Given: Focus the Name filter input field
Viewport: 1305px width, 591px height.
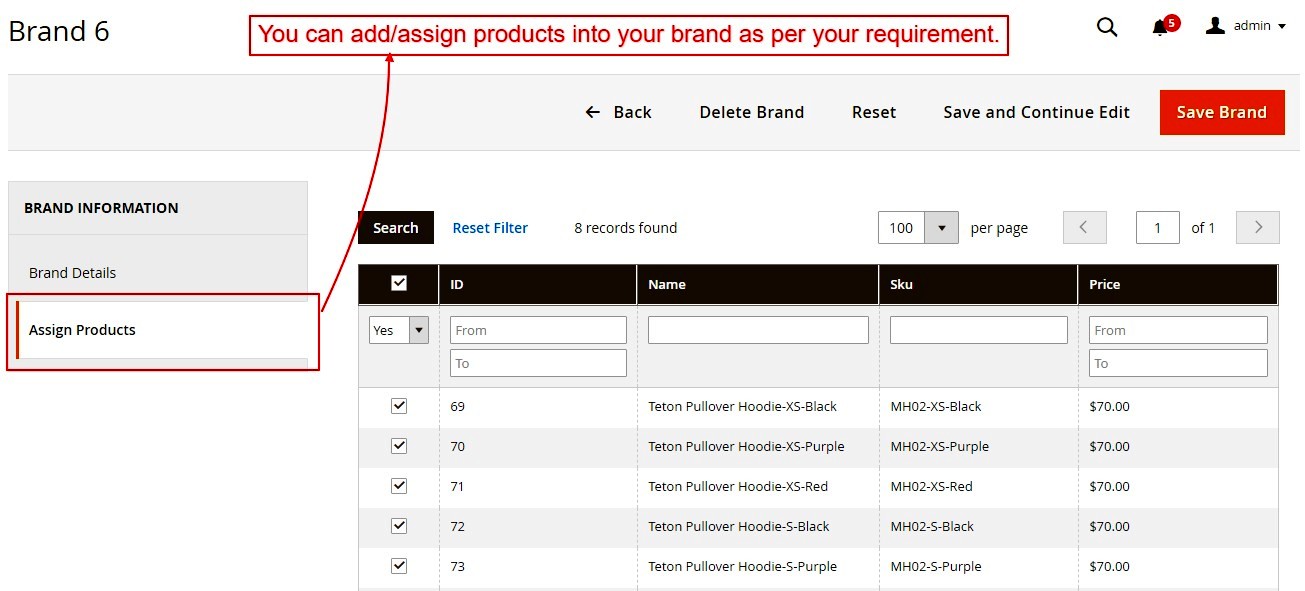Looking at the screenshot, I should point(758,330).
